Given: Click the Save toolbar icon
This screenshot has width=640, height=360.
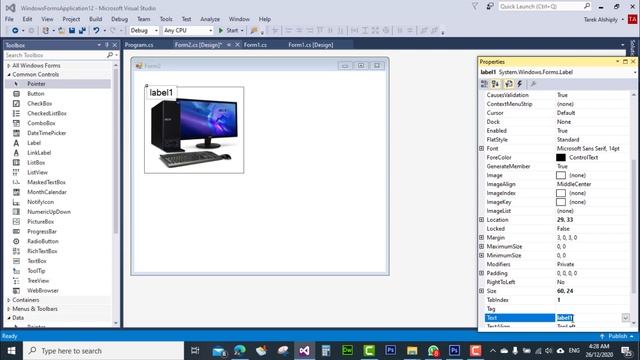Looking at the screenshot, I should click(x=72, y=31).
